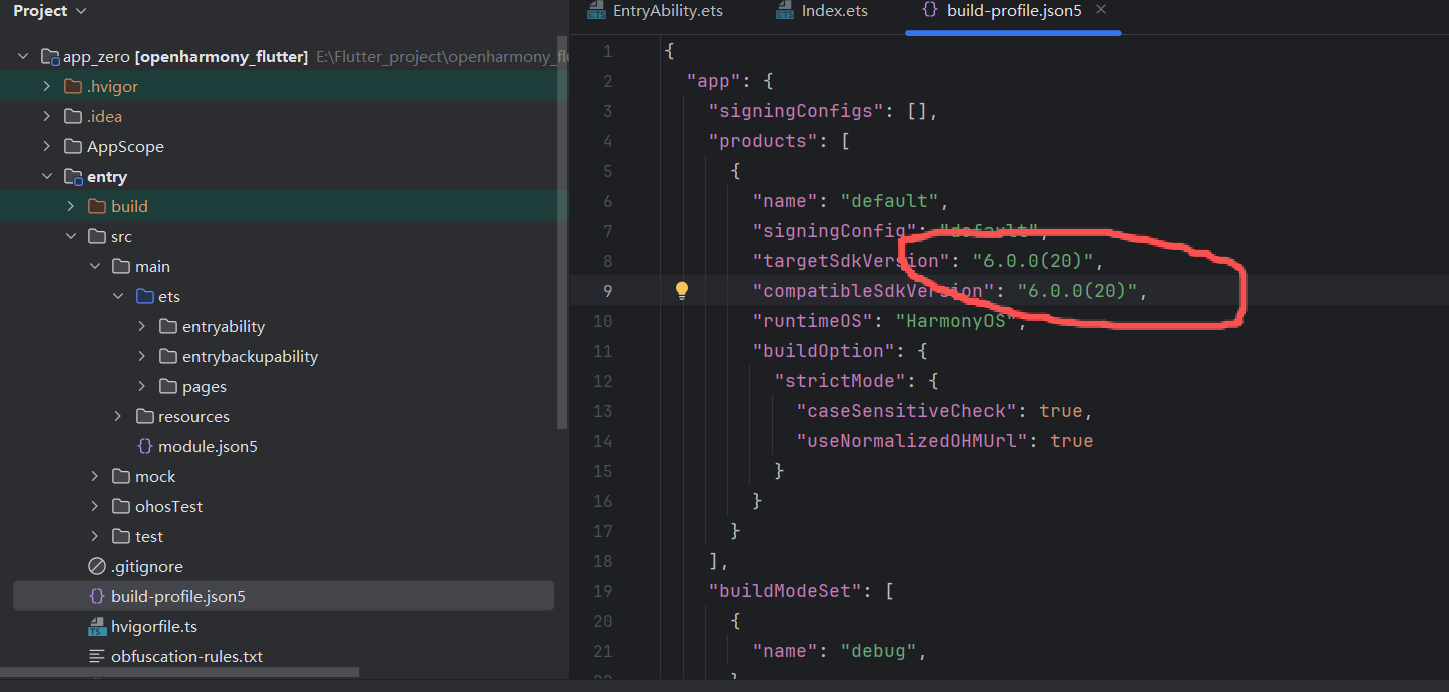This screenshot has height=692, width=1449.
Task: Collapse the ets folder
Action: coord(118,297)
